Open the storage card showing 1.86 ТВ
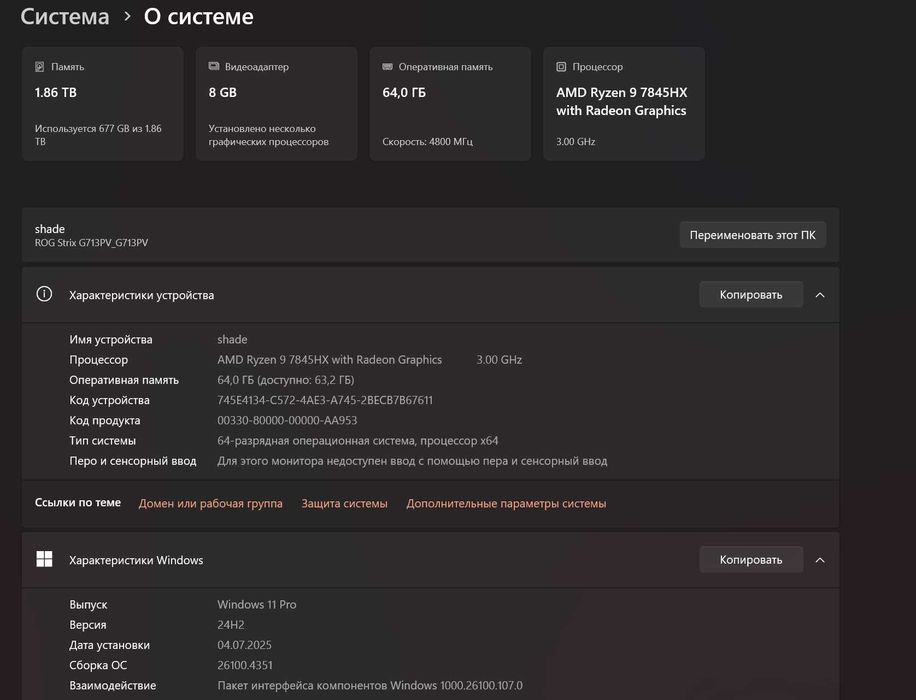The height and width of the screenshot is (700, 916). (102, 104)
